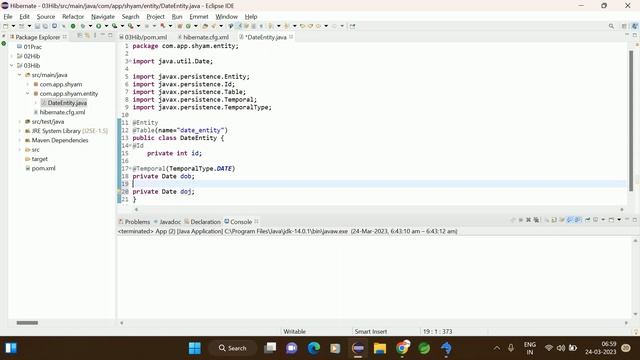Select the 01Prac project
The width and height of the screenshot is (640, 360).
[33, 47]
